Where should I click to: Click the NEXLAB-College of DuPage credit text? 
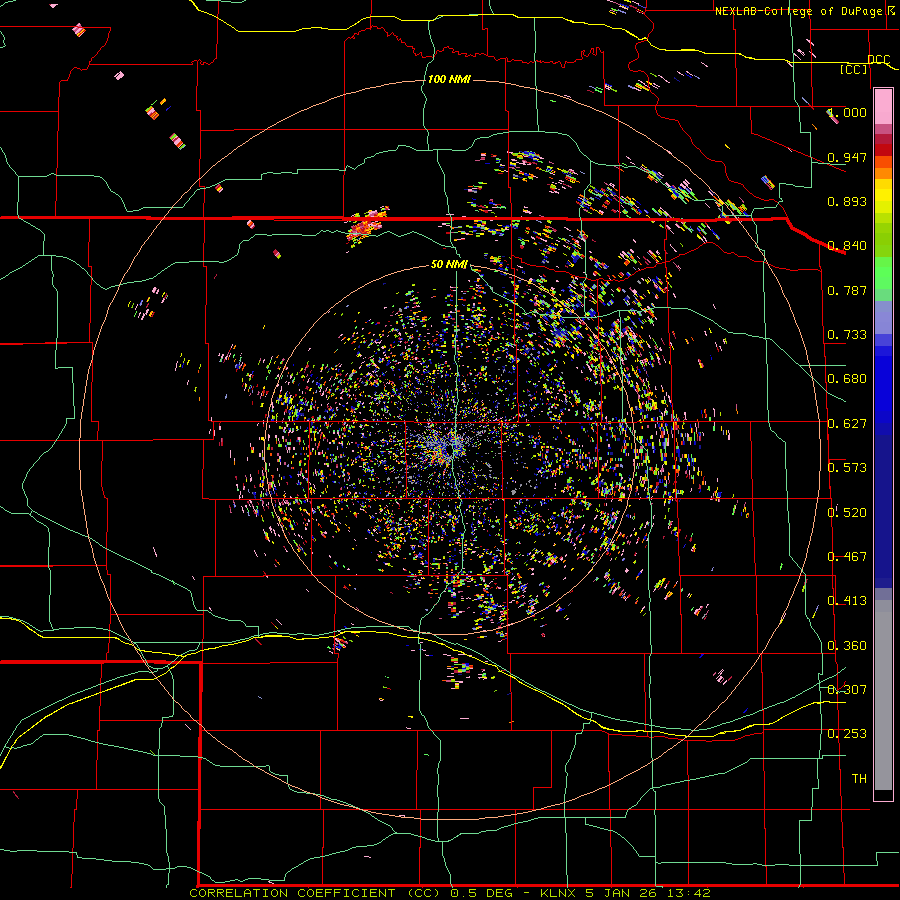pos(801,11)
